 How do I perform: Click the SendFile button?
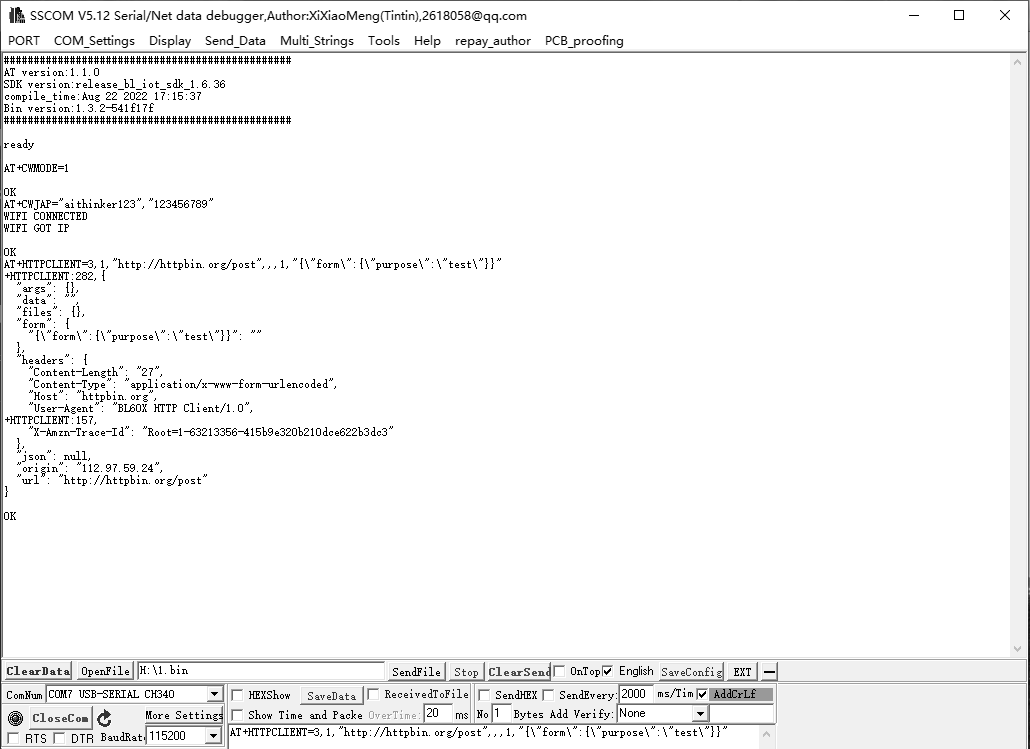pos(416,671)
